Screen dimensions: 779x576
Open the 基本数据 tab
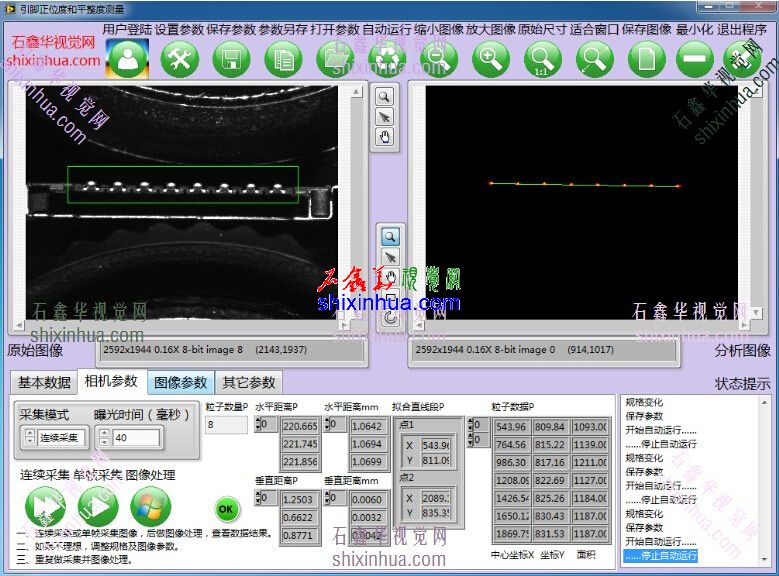pos(44,382)
